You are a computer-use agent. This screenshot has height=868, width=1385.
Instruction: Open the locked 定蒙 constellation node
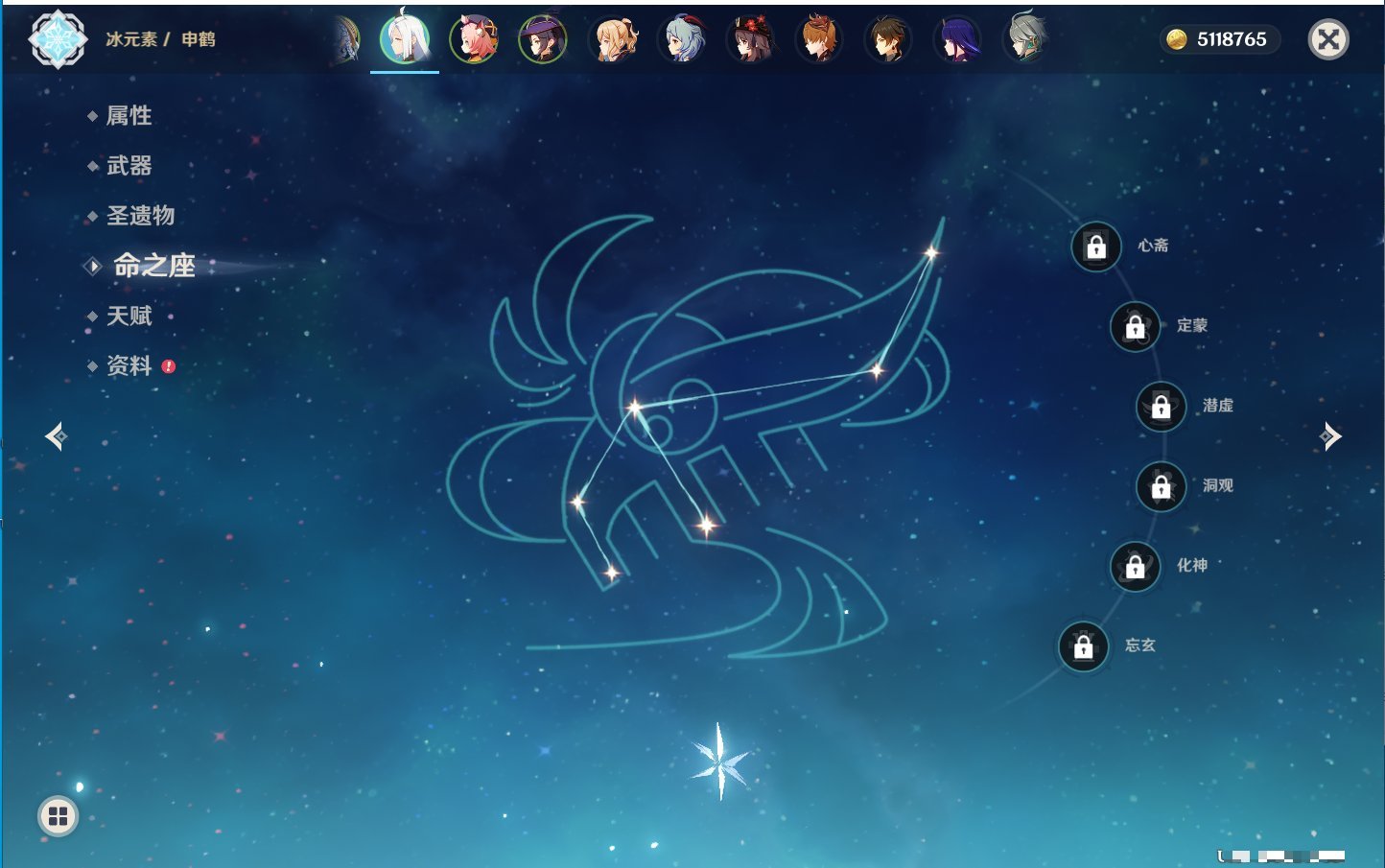click(x=1136, y=326)
